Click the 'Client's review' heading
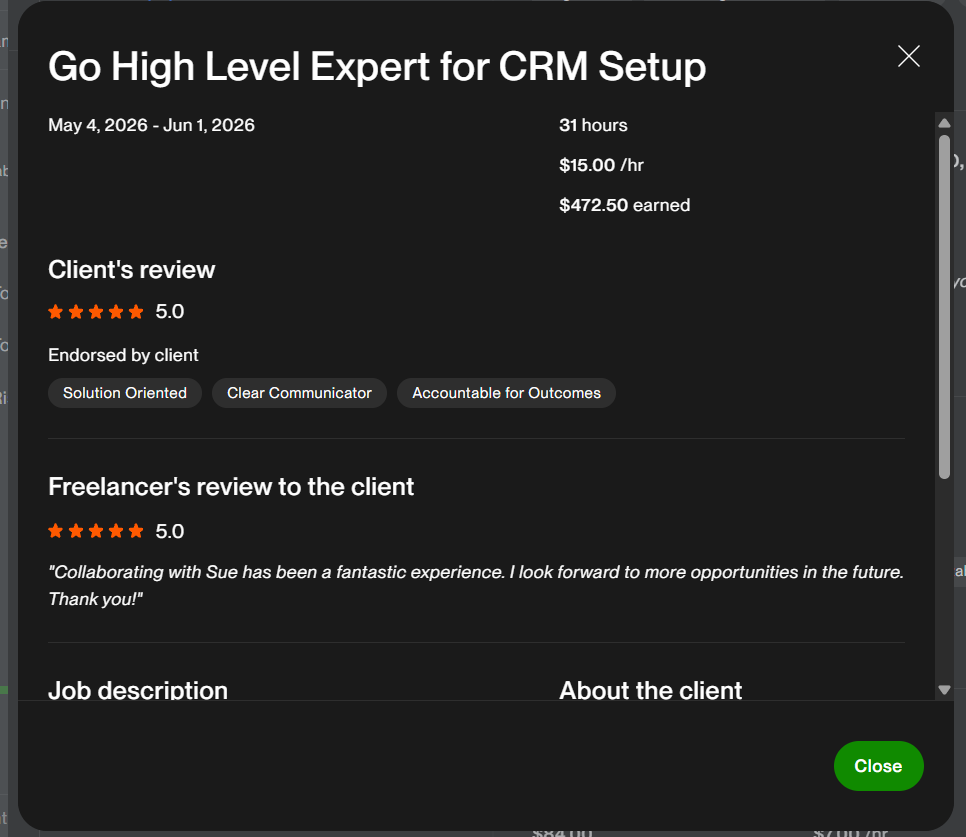Viewport: 966px width, 837px height. point(132,270)
